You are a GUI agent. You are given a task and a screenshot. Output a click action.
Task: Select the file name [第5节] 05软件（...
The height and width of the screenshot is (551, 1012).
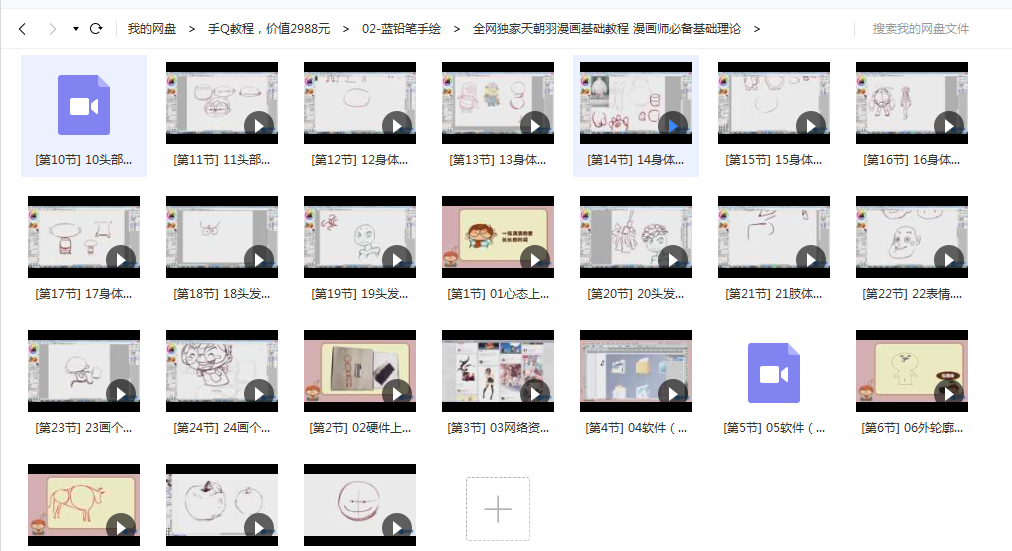pos(774,428)
